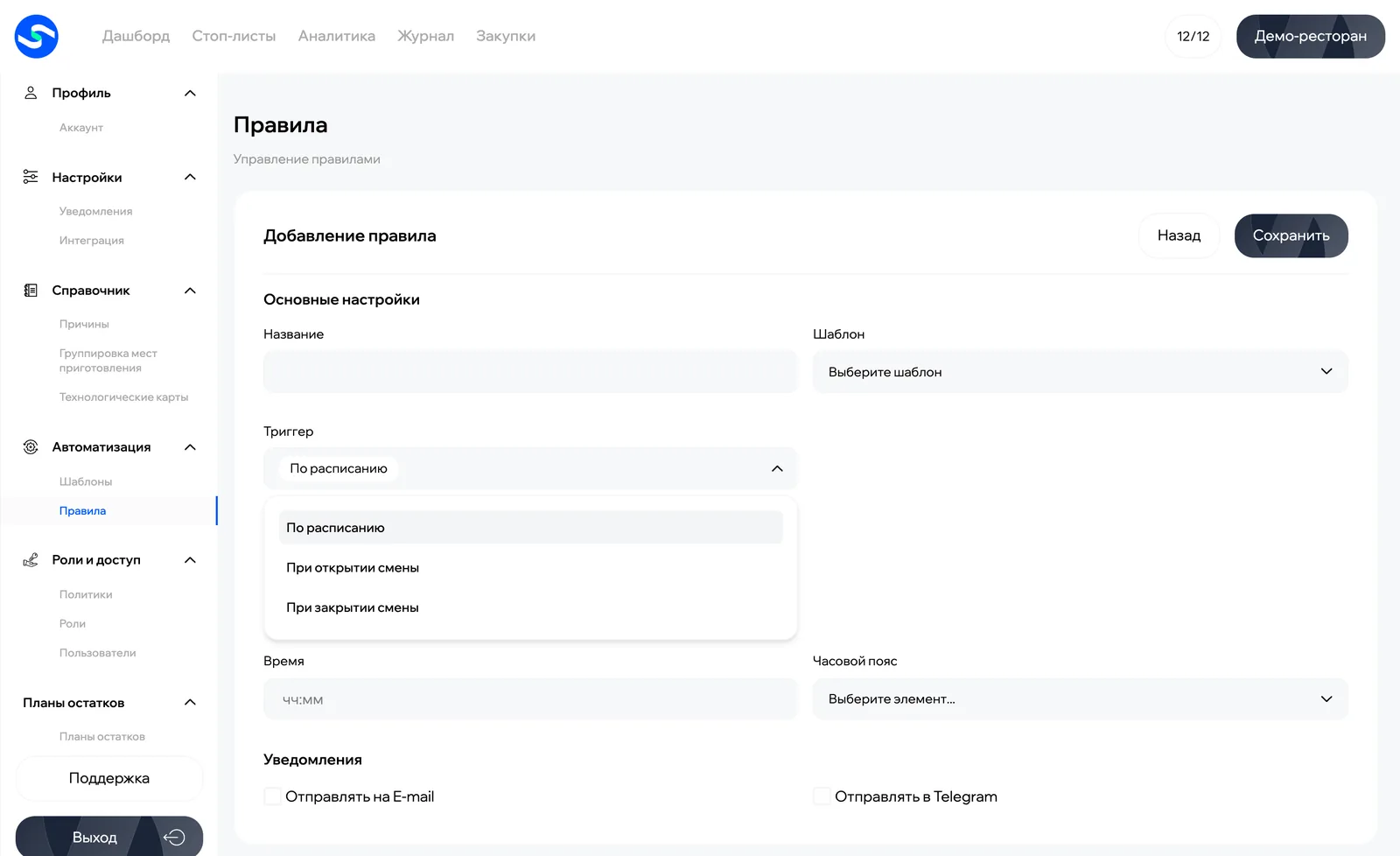Collapse the Справочник section chevron
1400x856 pixels.
click(x=190, y=291)
